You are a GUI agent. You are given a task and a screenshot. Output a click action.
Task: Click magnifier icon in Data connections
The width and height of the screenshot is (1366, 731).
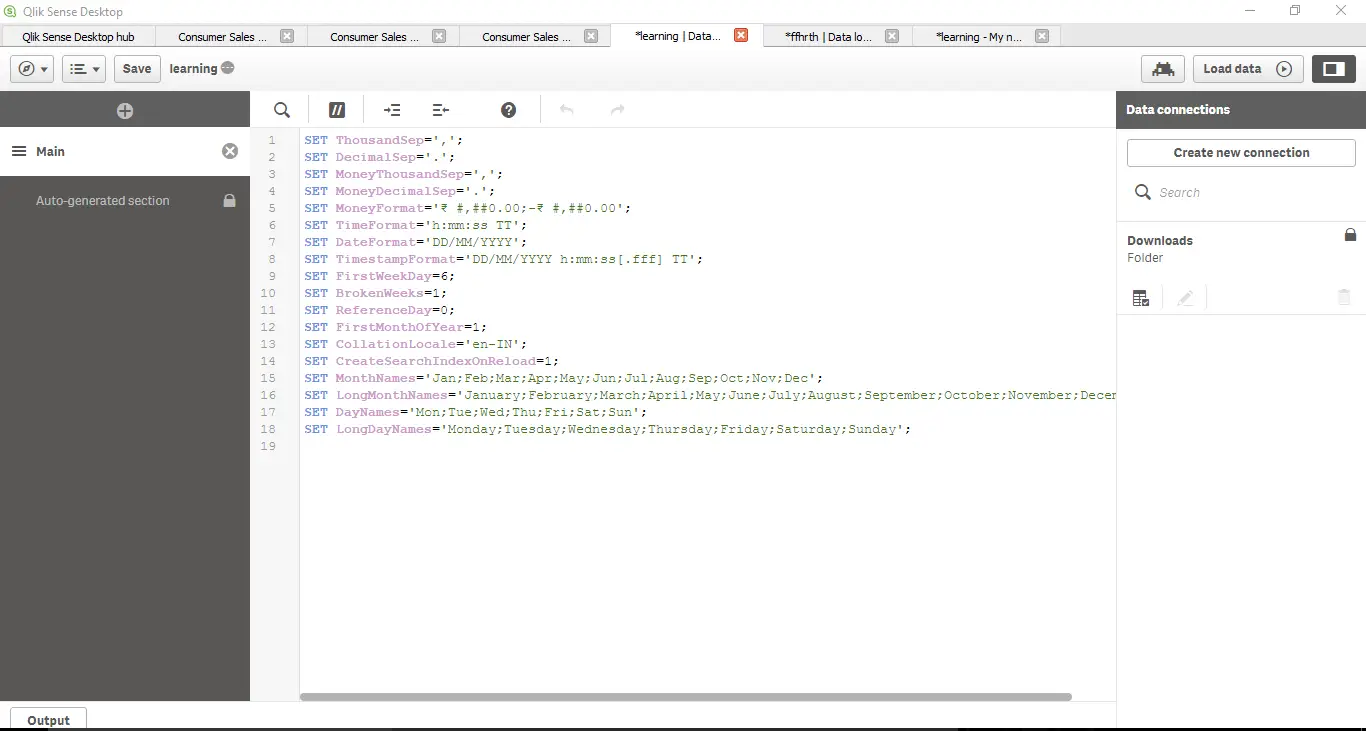1143,192
